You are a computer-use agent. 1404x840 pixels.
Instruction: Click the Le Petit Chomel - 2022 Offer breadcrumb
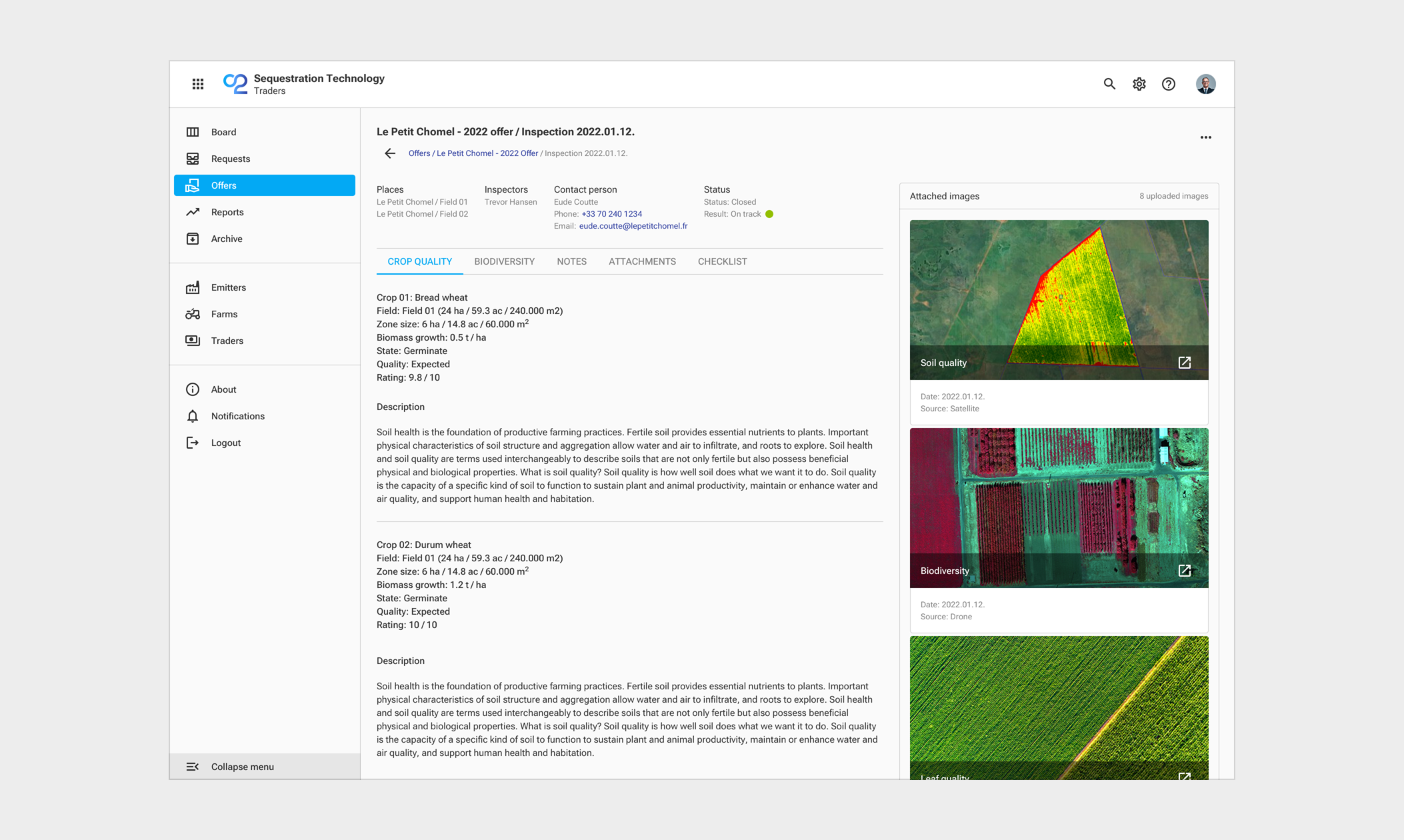click(487, 153)
